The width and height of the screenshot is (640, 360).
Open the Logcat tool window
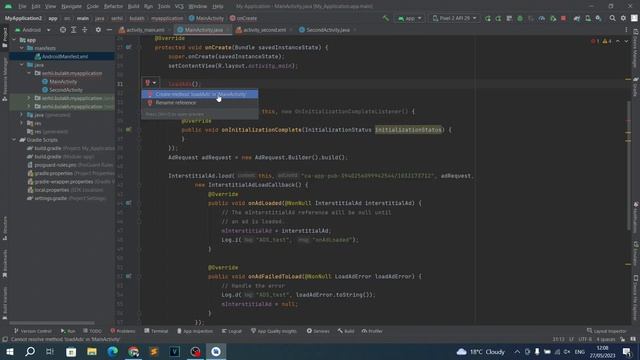[x=231, y=331]
